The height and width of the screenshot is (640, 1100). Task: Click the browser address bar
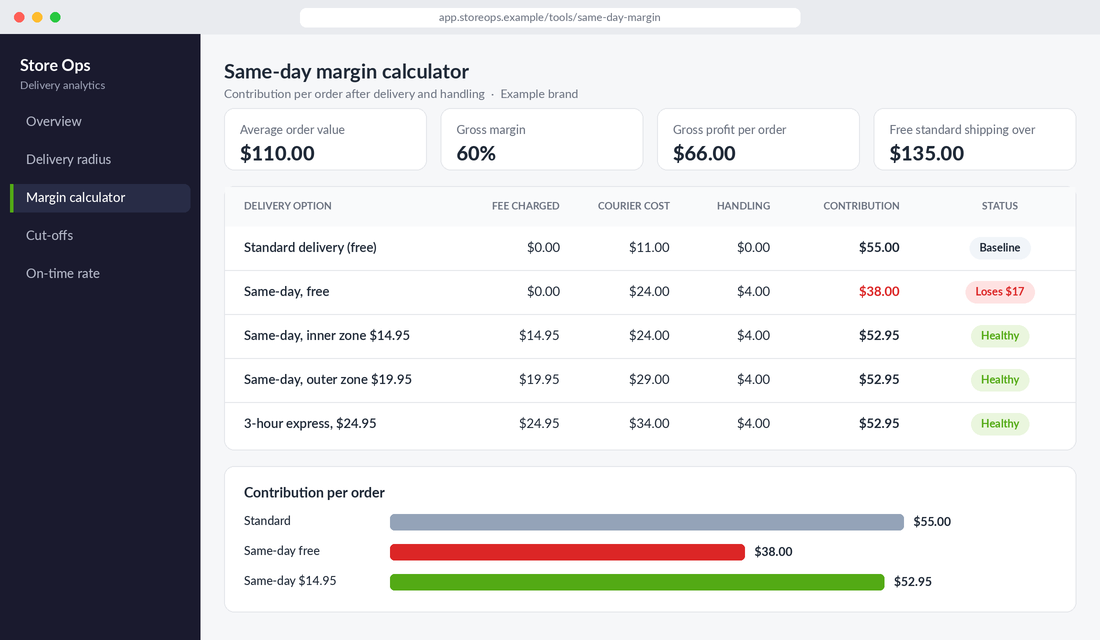tap(549, 18)
